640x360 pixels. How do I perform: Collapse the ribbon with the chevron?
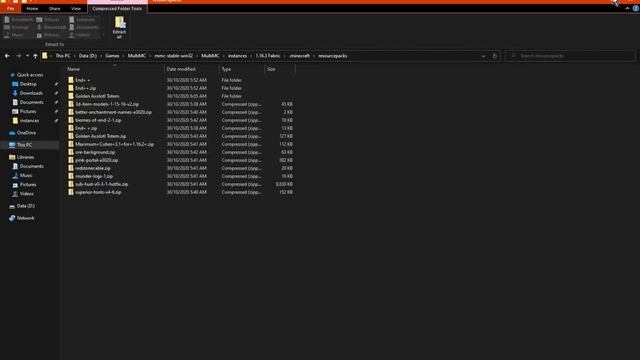coord(627,9)
